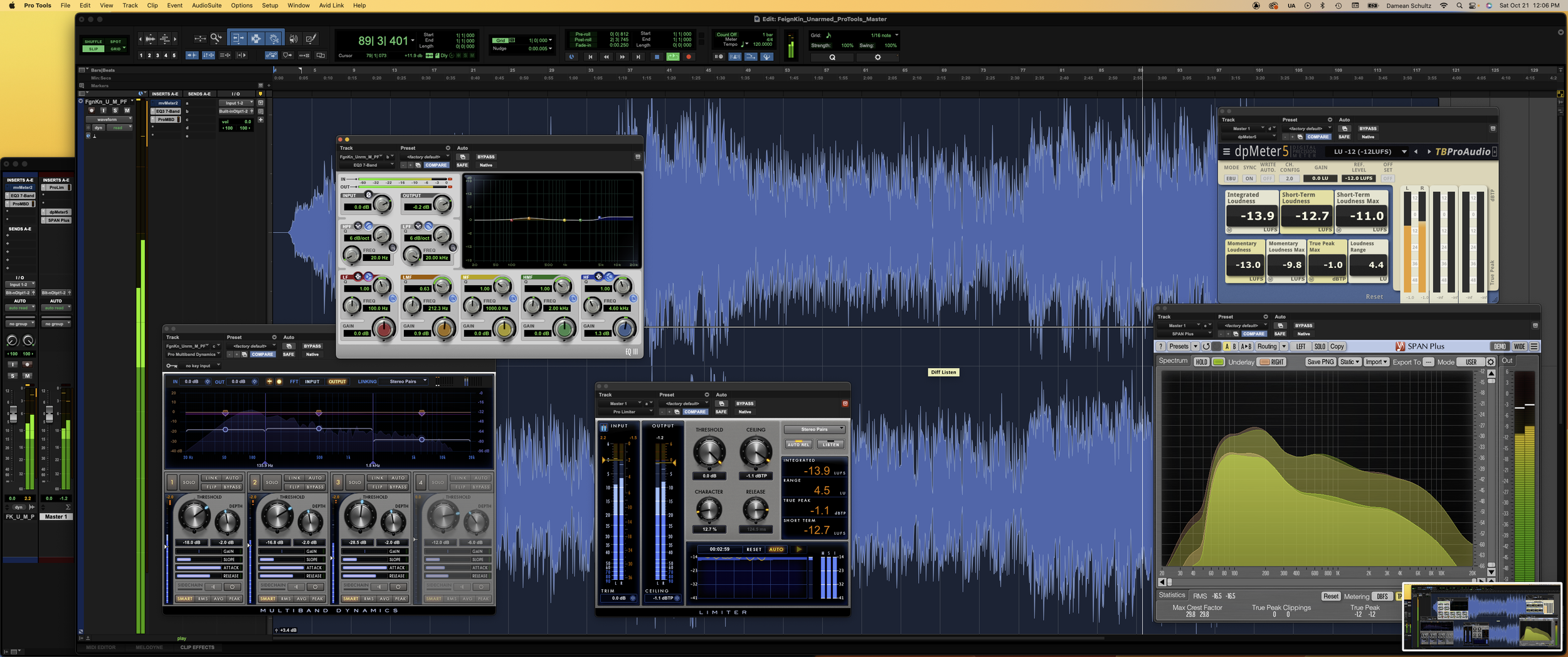Click Return to Zero transport button

click(x=590, y=56)
